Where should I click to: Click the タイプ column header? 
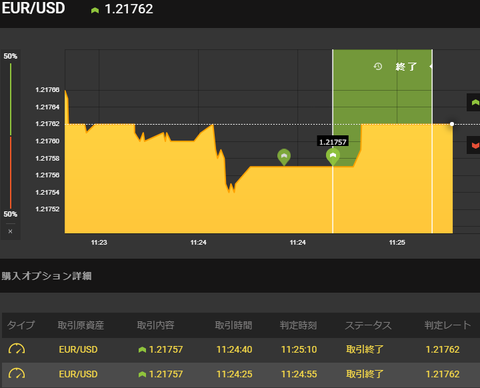tap(21, 325)
